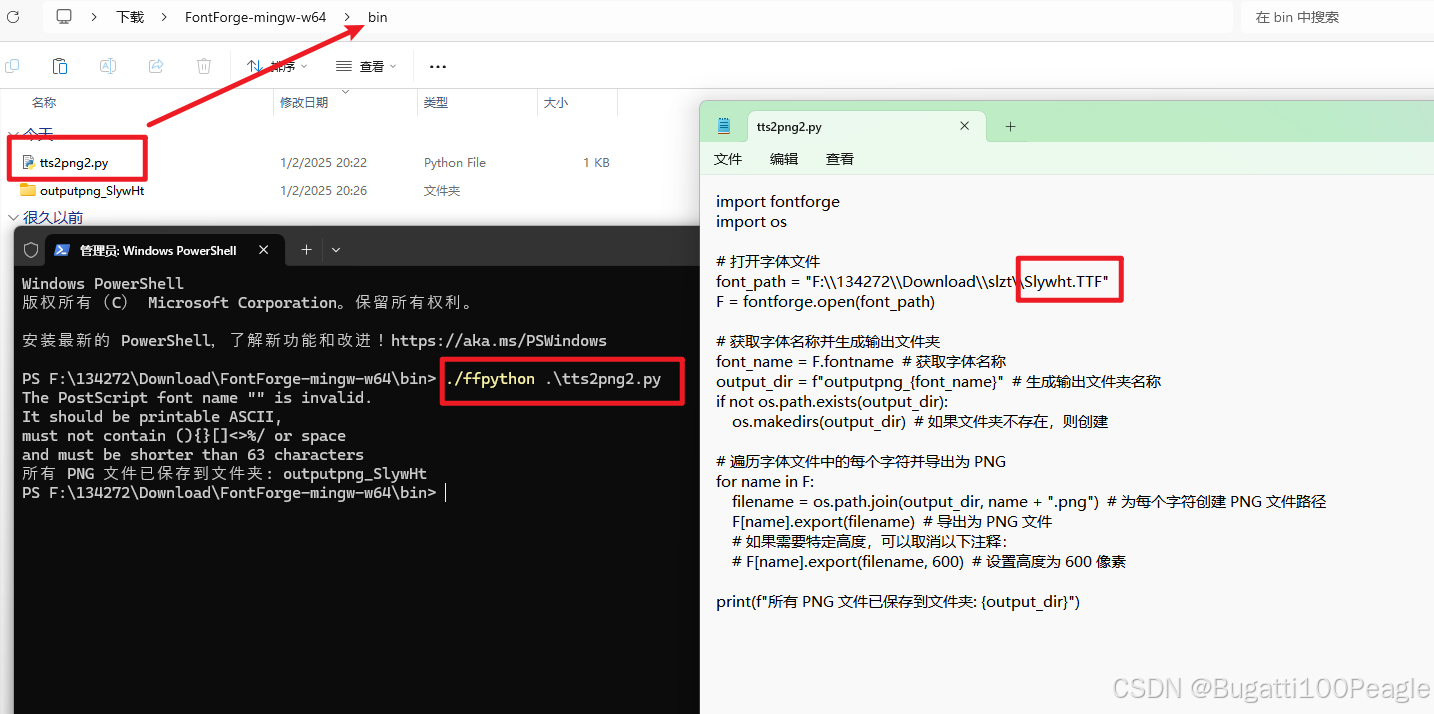Click the 1/2/2025 20:26 modified date cell
Image resolution: width=1434 pixels, height=714 pixels.
323,190
